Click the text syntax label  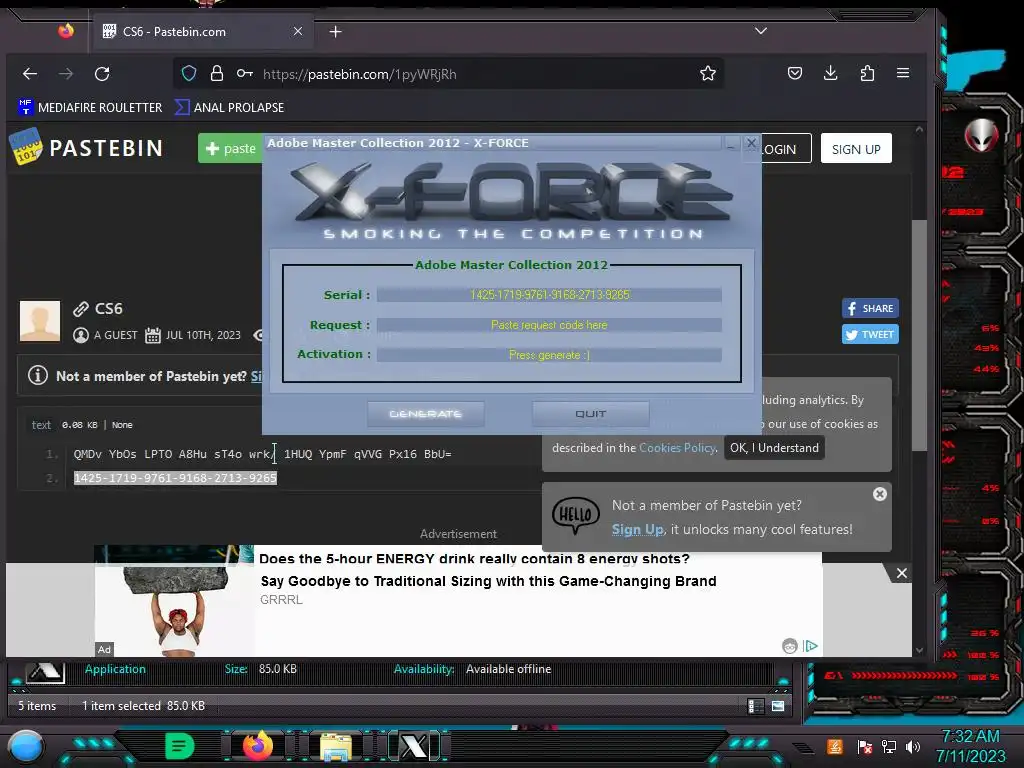coord(41,424)
